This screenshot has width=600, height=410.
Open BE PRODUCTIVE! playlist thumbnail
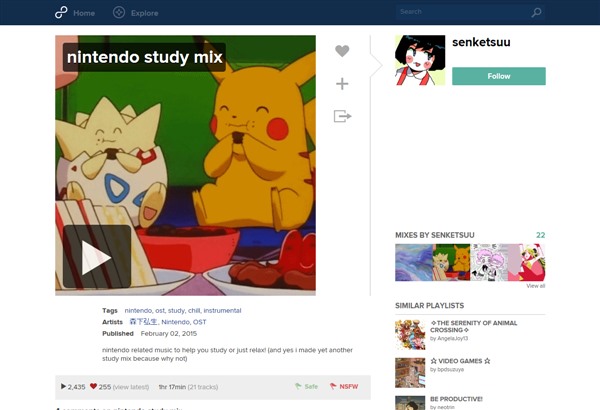click(x=410, y=403)
